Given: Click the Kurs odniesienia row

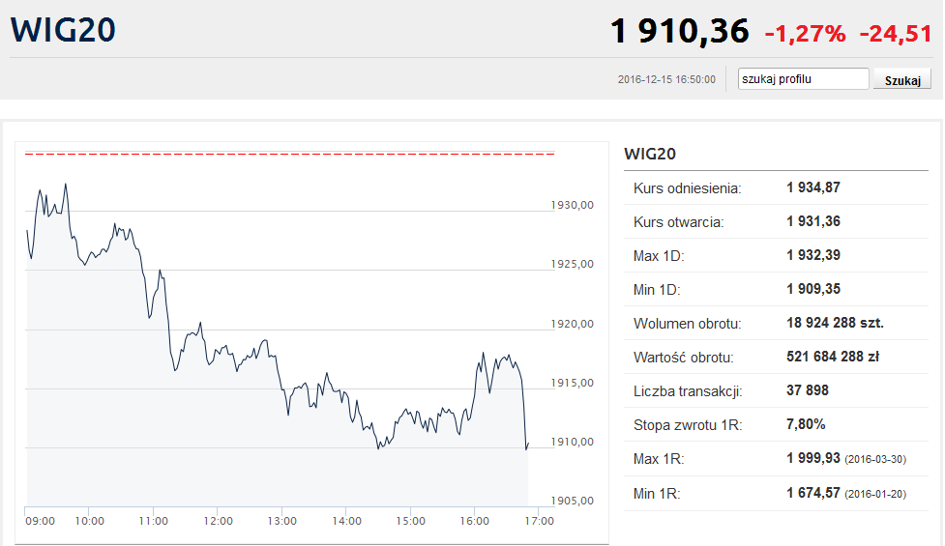Looking at the screenshot, I should (776, 188).
